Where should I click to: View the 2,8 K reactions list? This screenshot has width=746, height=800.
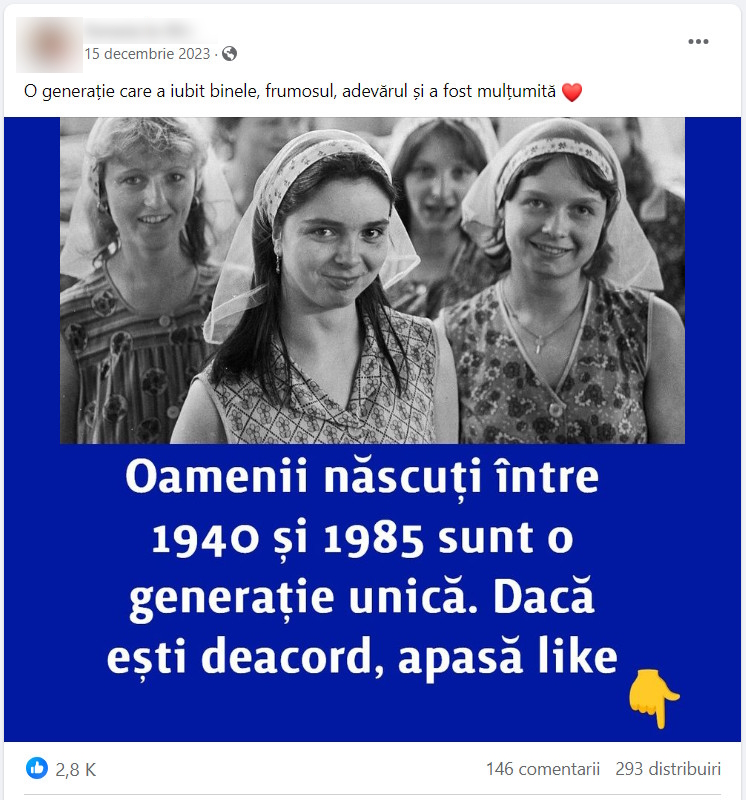tap(76, 769)
